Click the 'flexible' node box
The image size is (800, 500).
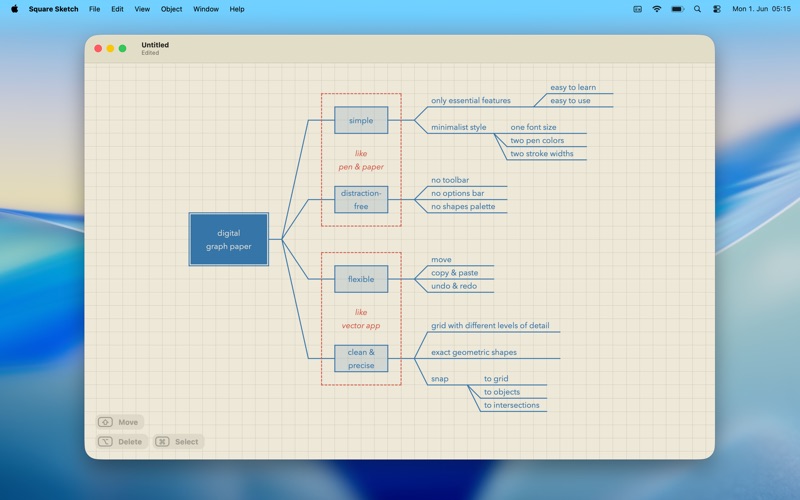pos(361,279)
